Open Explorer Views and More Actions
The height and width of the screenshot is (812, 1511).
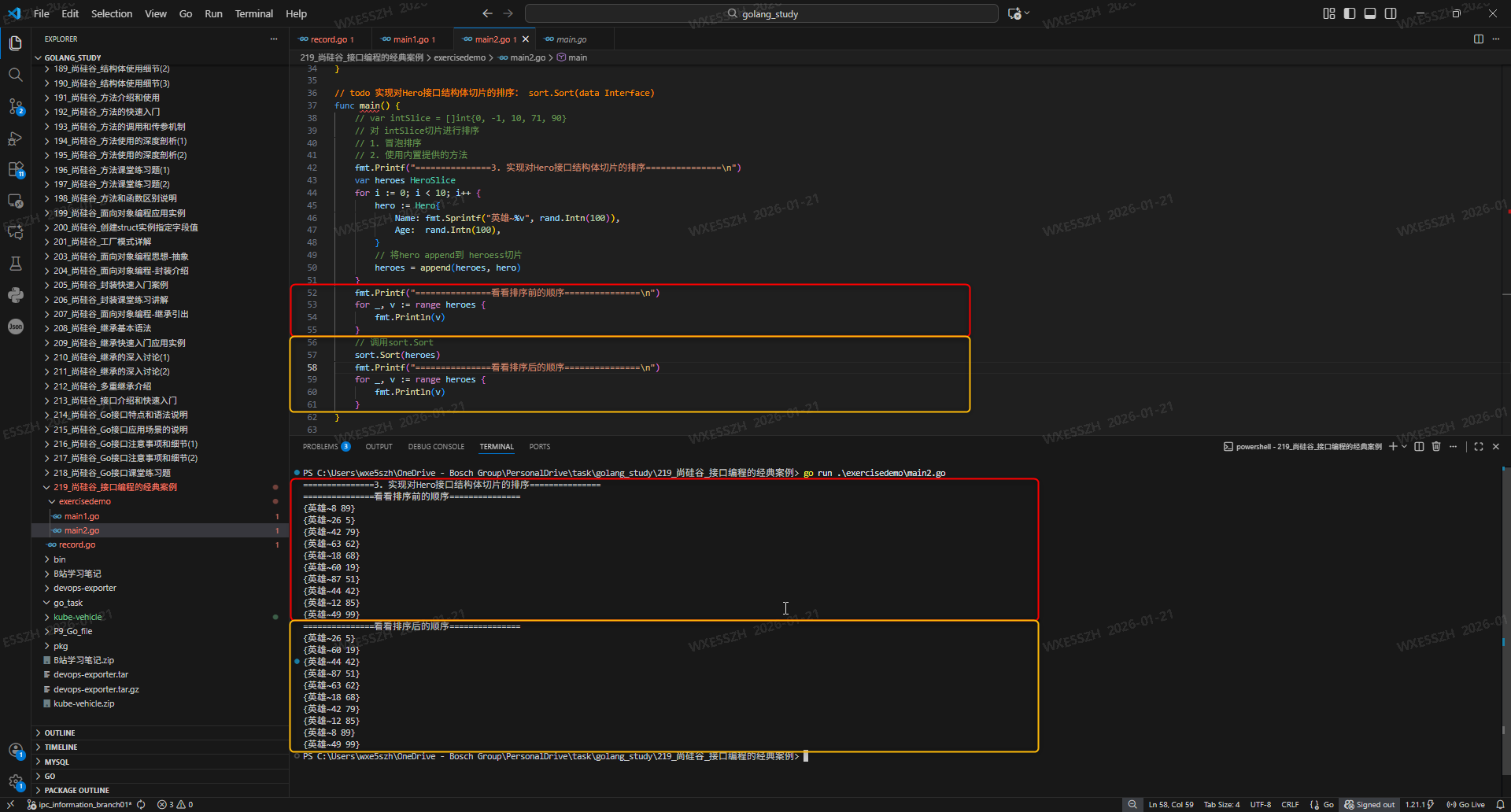click(x=274, y=39)
